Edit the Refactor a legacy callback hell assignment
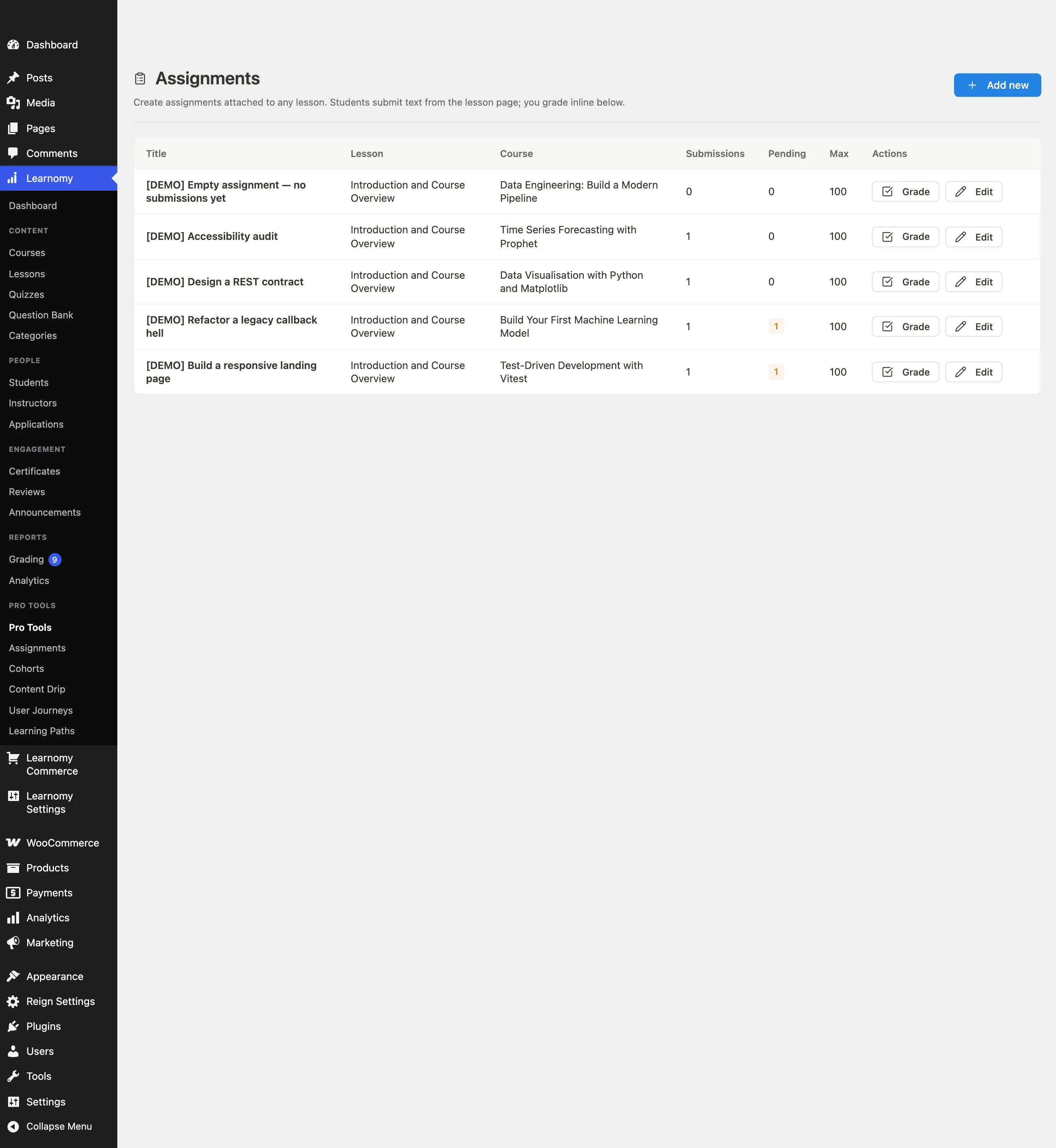Screen dimensions: 1056x1148 973,326
